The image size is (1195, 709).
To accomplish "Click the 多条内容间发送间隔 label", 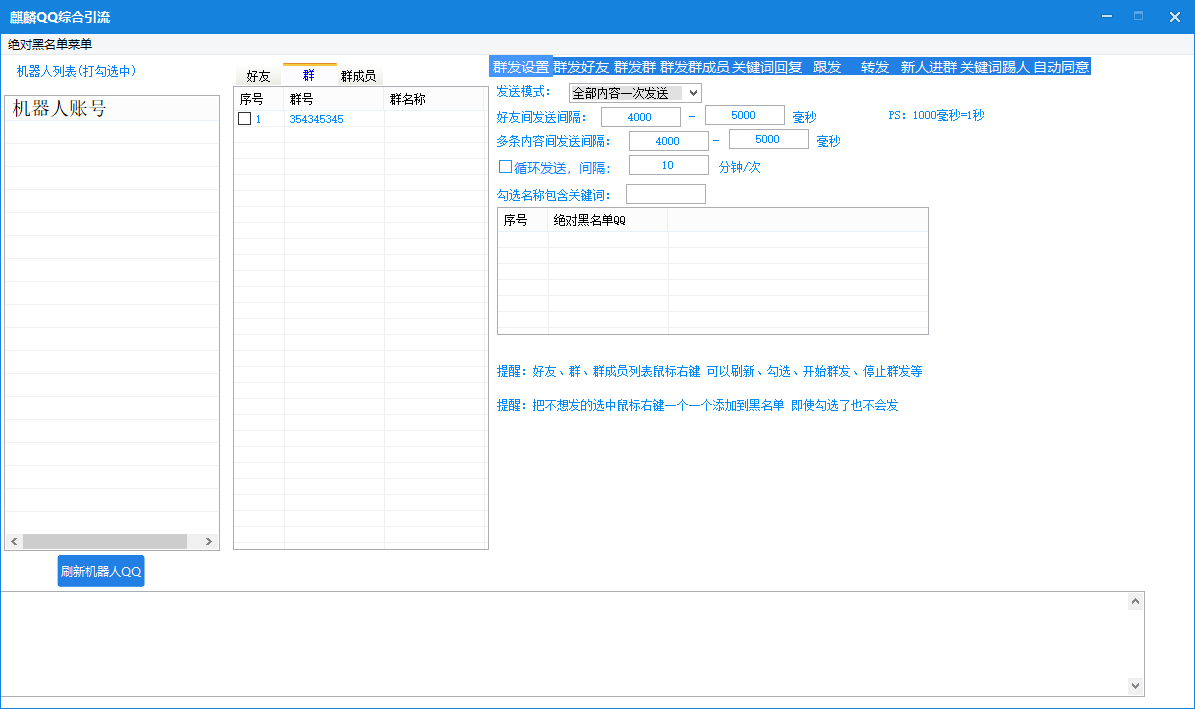I will (x=553, y=142).
